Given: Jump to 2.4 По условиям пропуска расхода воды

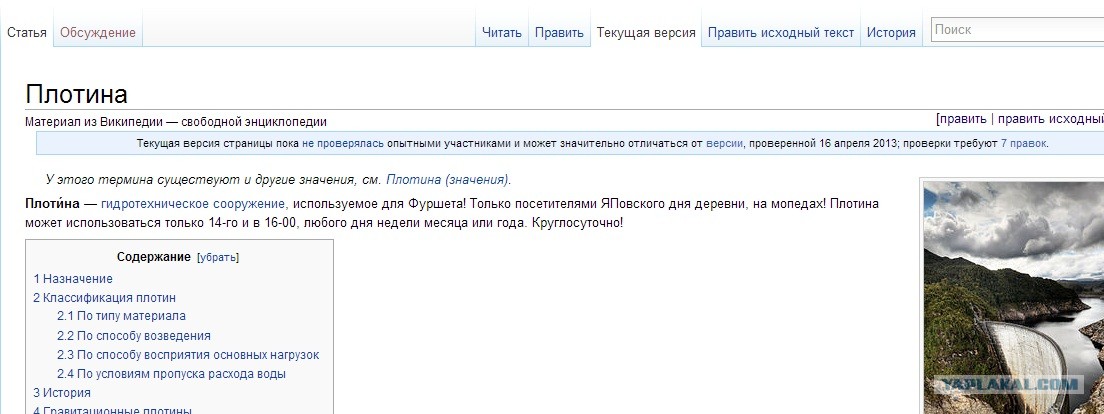Looking at the screenshot, I should click(x=171, y=374).
